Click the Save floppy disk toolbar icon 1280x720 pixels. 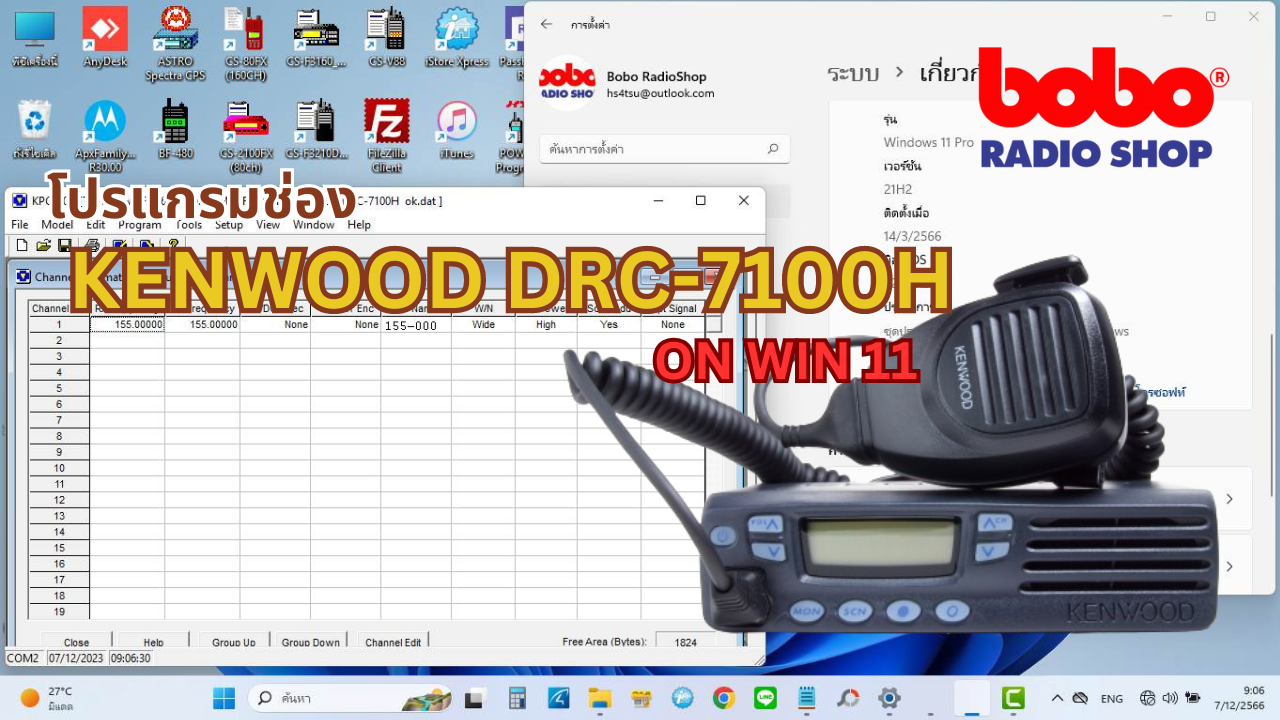pos(65,245)
